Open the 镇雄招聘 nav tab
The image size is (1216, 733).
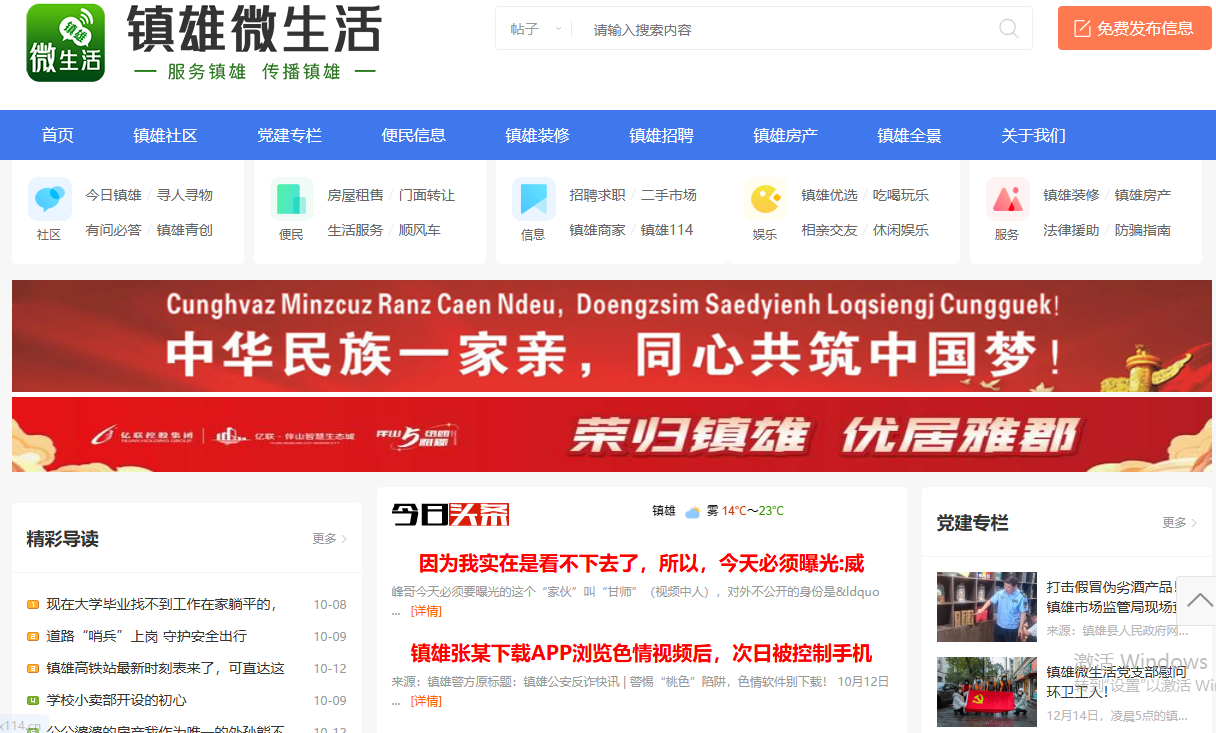662,135
